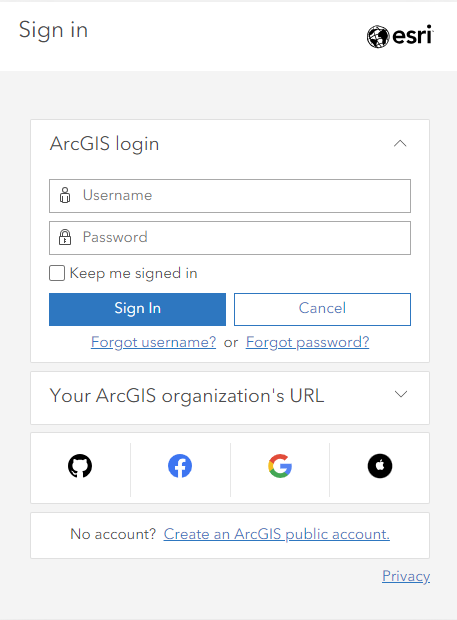Enable Keep me signed in checkbox
Image resolution: width=457 pixels, height=620 pixels.
[x=57, y=273]
